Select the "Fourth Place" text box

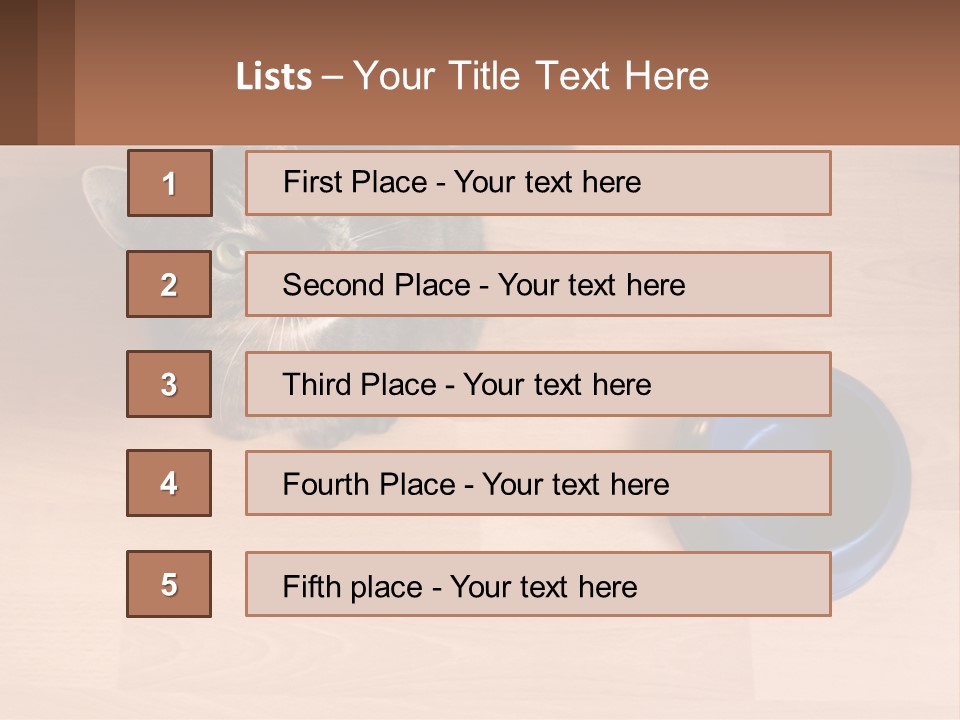pyautogui.click(x=538, y=484)
